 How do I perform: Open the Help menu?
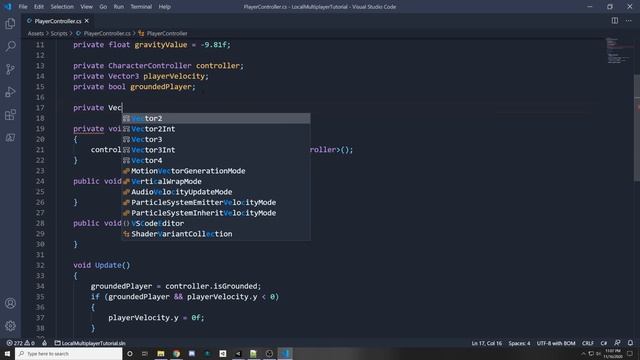(x=164, y=7)
